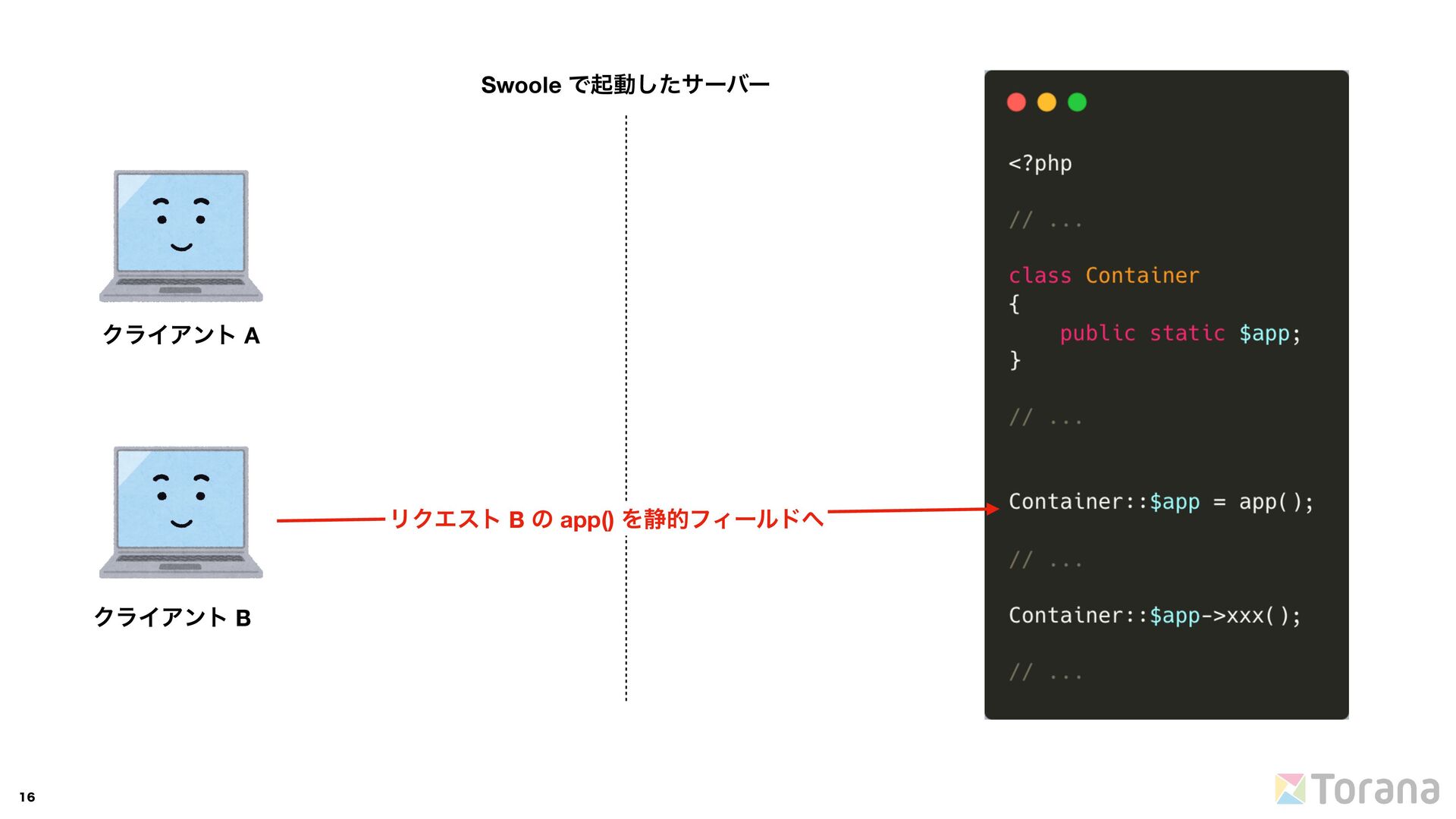Click the slide number 16
The image size is (1456, 819).
[x=27, y=797]
